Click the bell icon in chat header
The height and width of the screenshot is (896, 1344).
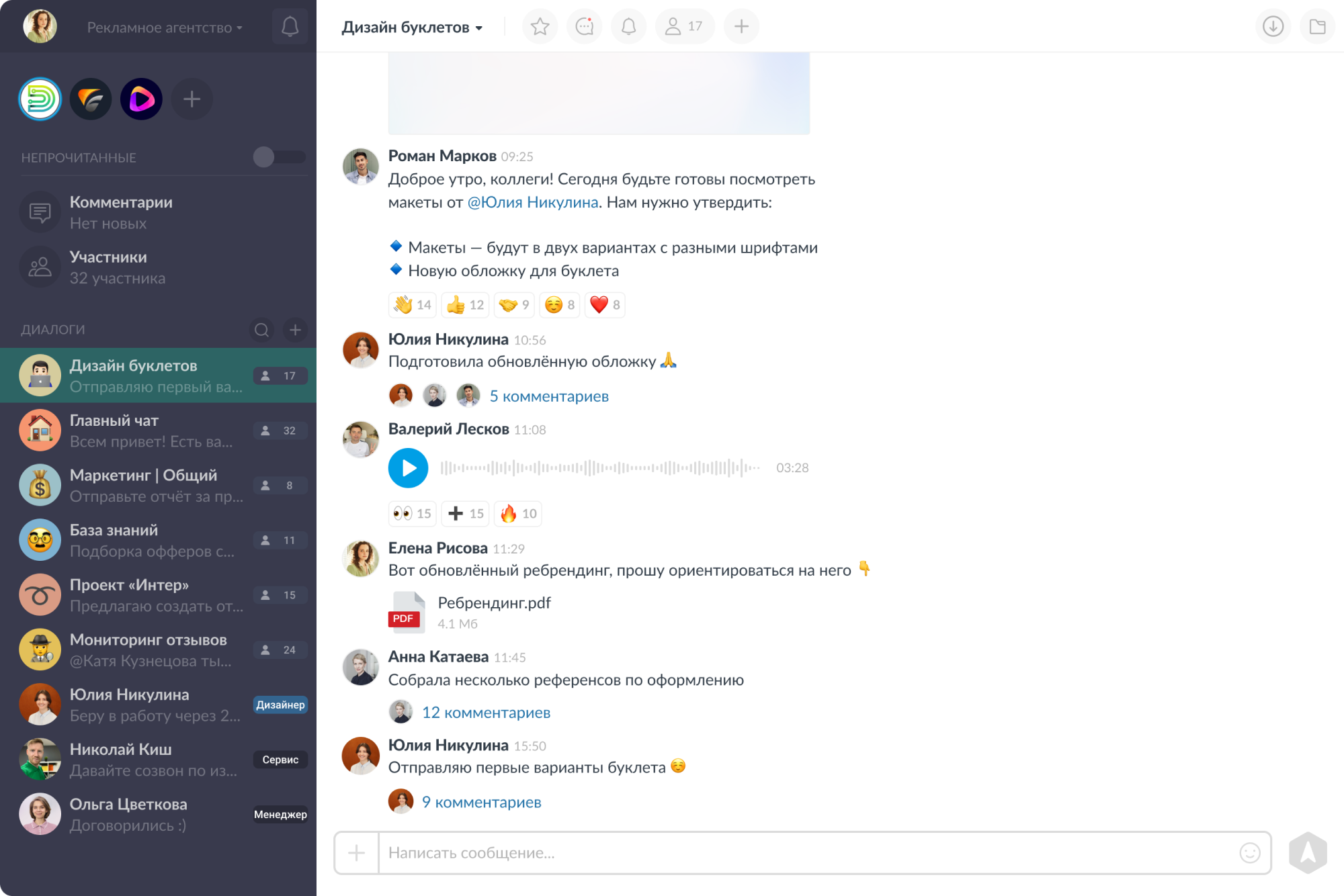click(629, 27)
